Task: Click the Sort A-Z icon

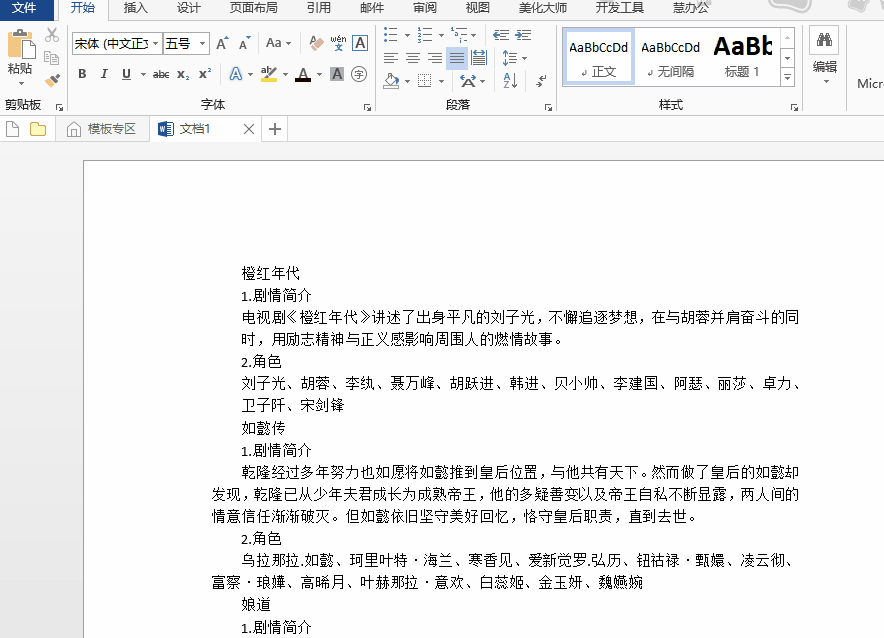Action: (x=510, y=81)
